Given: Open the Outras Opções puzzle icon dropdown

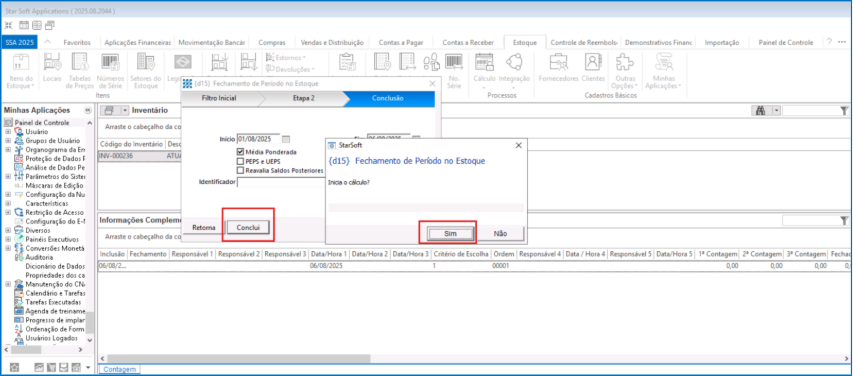Looking at the screenshot, I should 625,71.
